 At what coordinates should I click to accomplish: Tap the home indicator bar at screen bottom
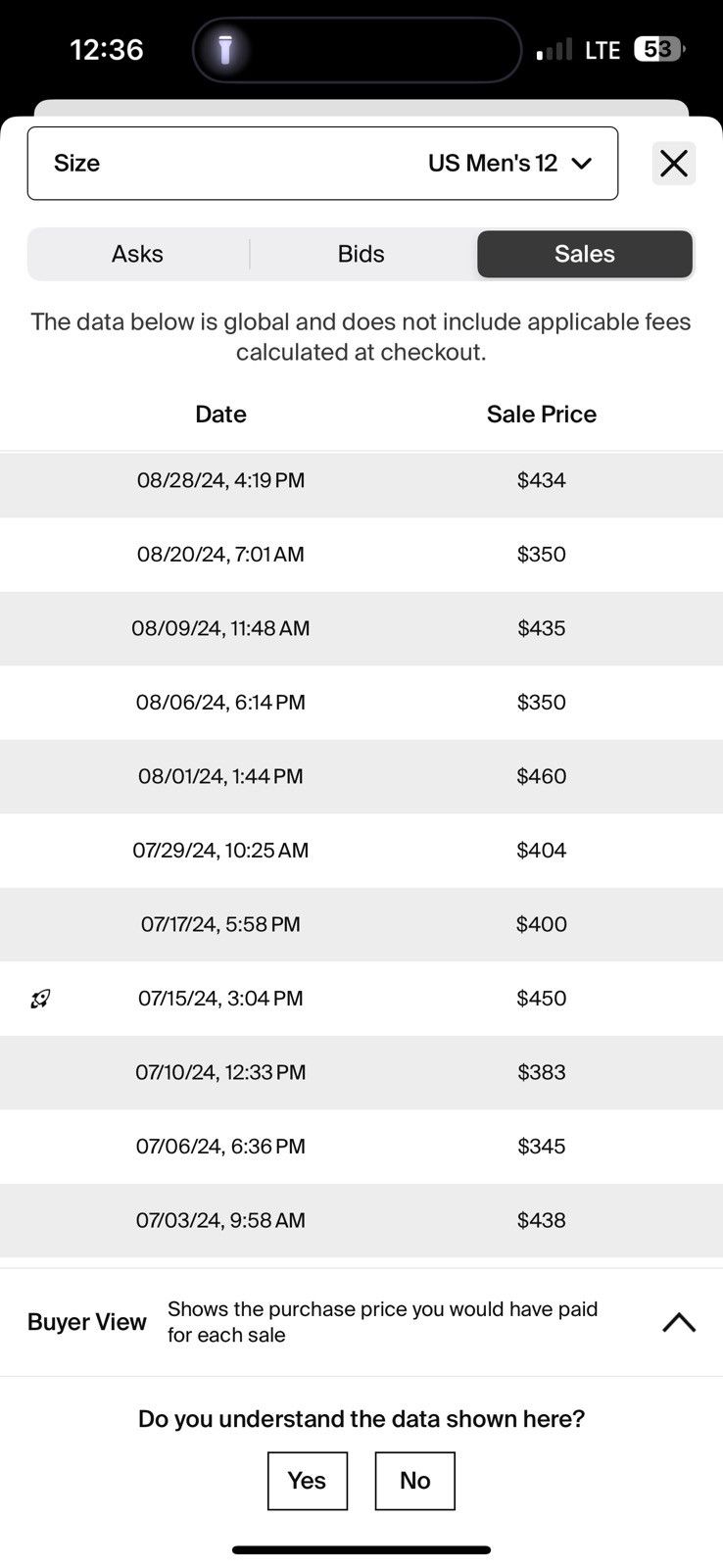click(x=361, y=1550)
